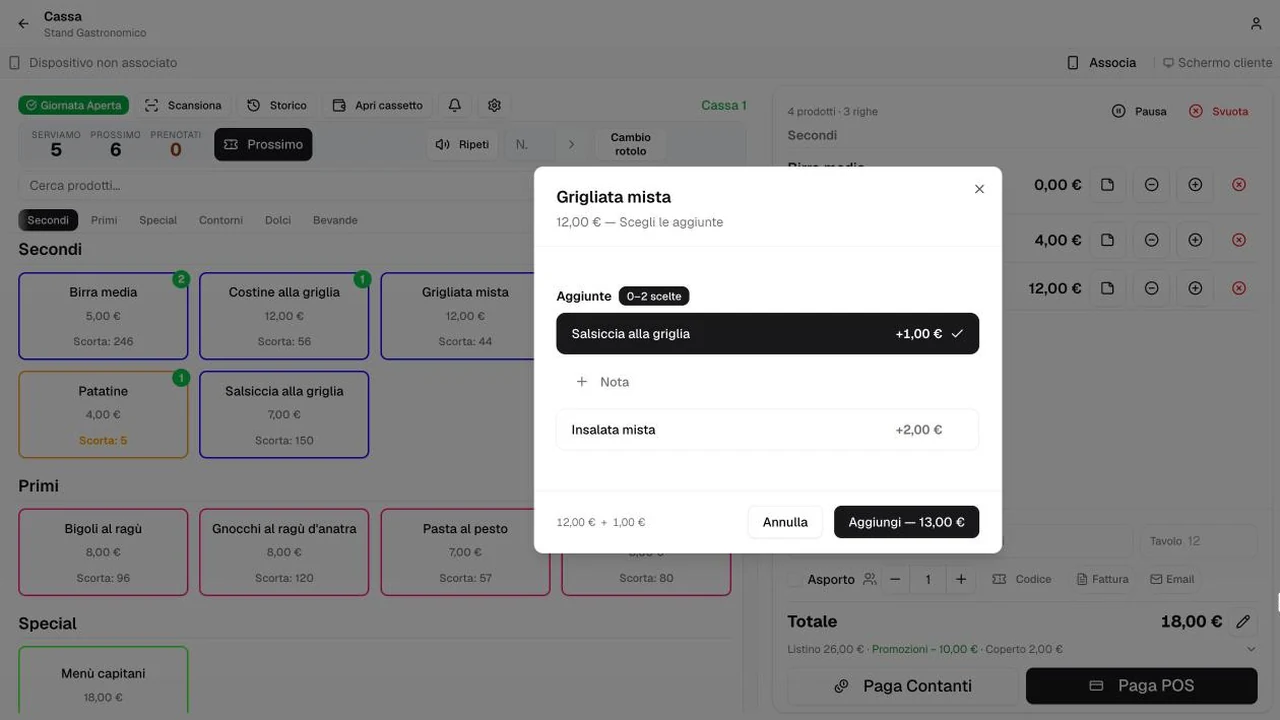The width and height of the screenshot is (1280, 720).
Task: Increase quantity on the 12,00 € cart row
Action: (x=1195, y=288)
